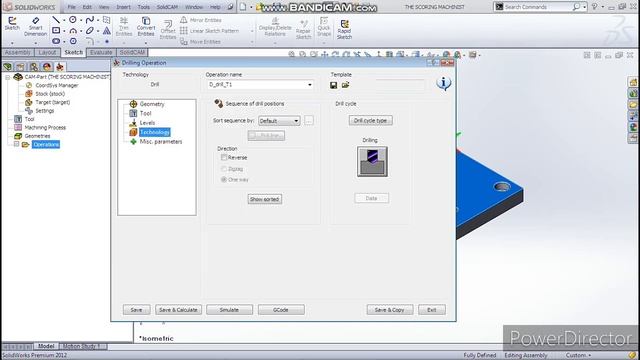Click the Save & Copy button
Viewport: 640px width, 360px height.
click(x=389, y=310)
